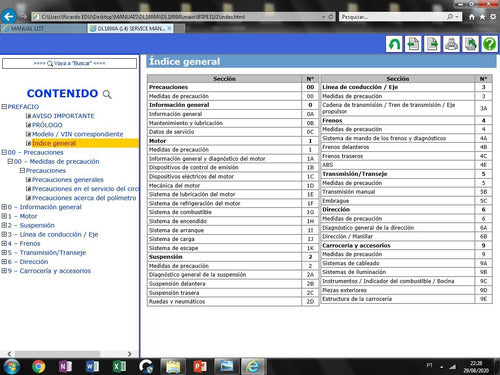Open Sistemas de cableado table row
Image resolution: width=500 pixels, height=375 pixels.
pos(406,263)
